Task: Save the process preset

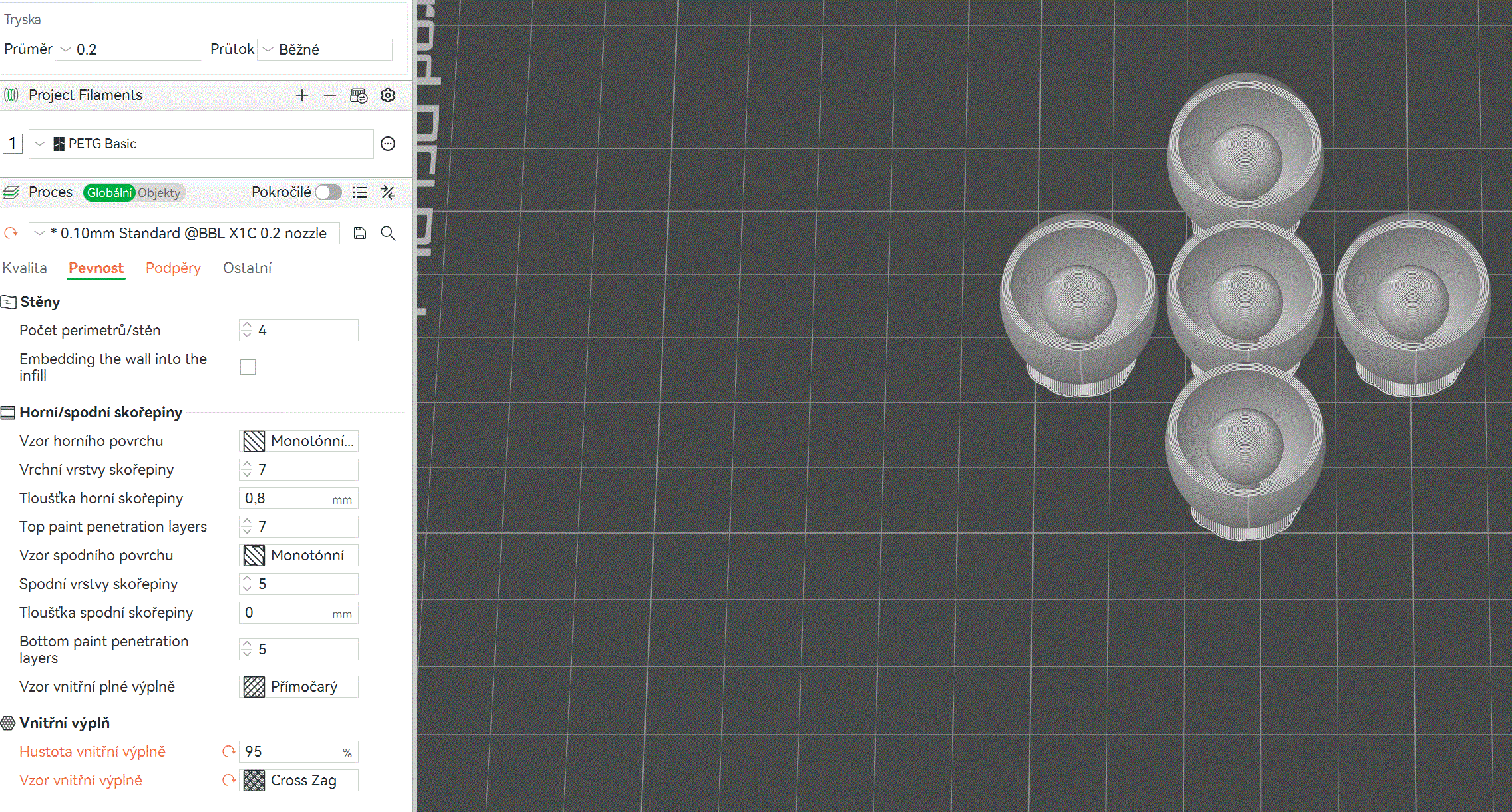Action: point(360,233)
